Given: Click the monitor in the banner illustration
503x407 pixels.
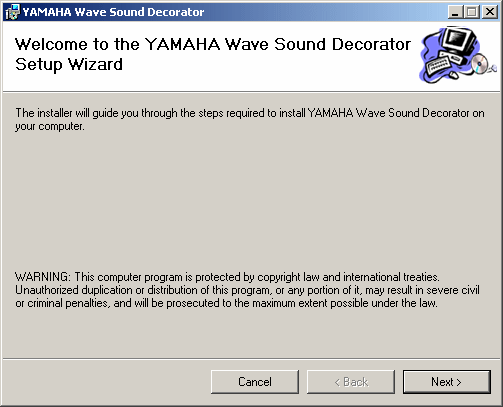Looking at the screenshot, I should 459,40.
